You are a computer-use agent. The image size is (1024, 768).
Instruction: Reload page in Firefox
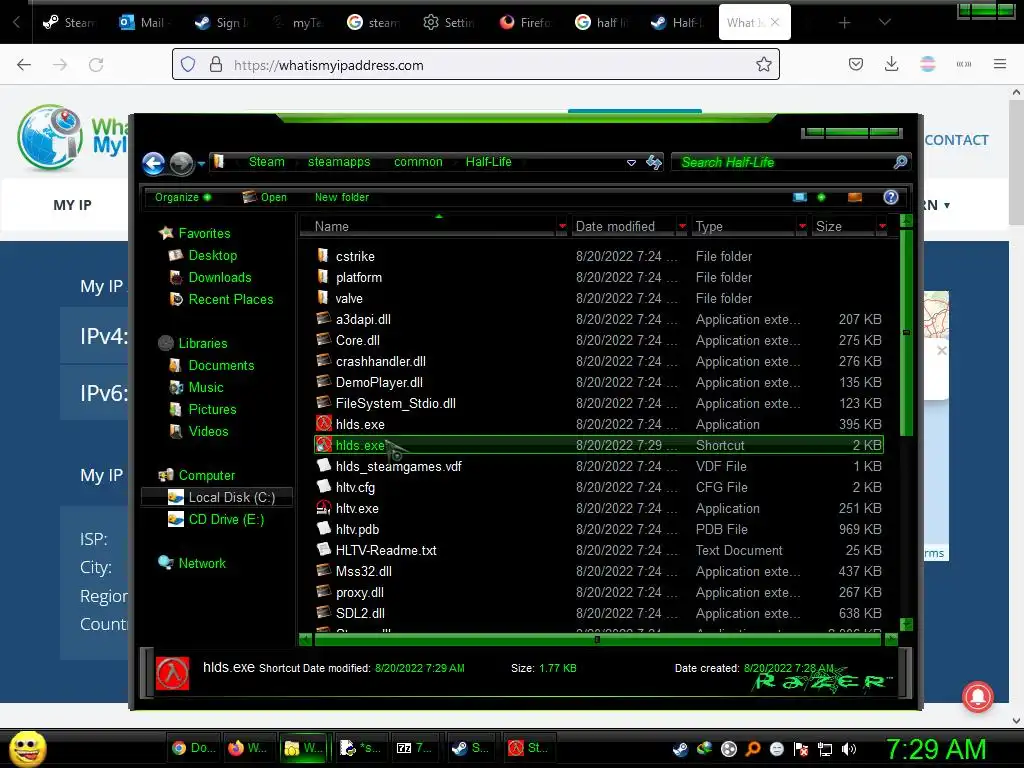coord(96,64)
